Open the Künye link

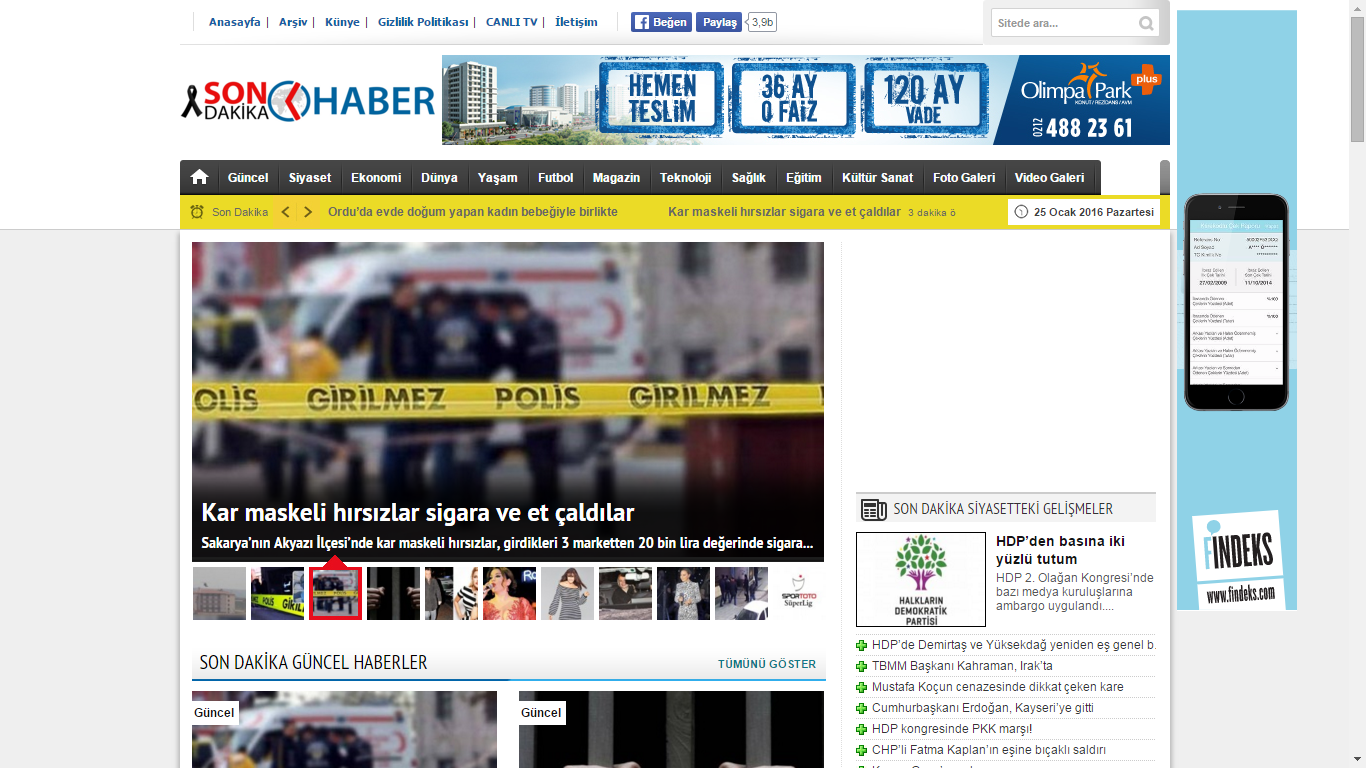tap(342, 22)
